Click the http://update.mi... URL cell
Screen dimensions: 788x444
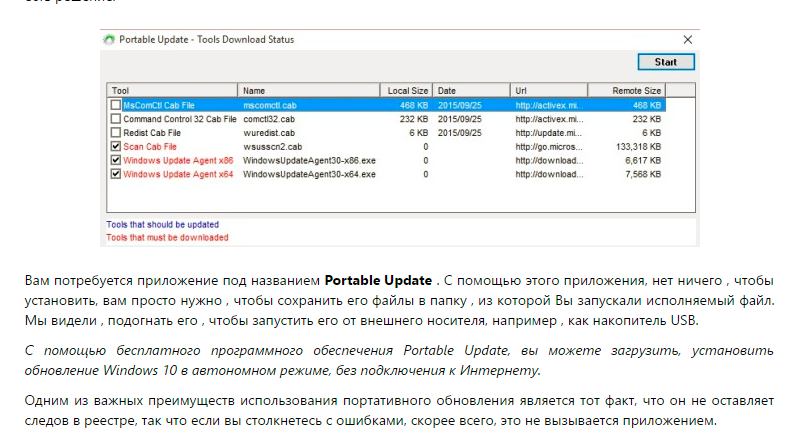pos(548,133)
